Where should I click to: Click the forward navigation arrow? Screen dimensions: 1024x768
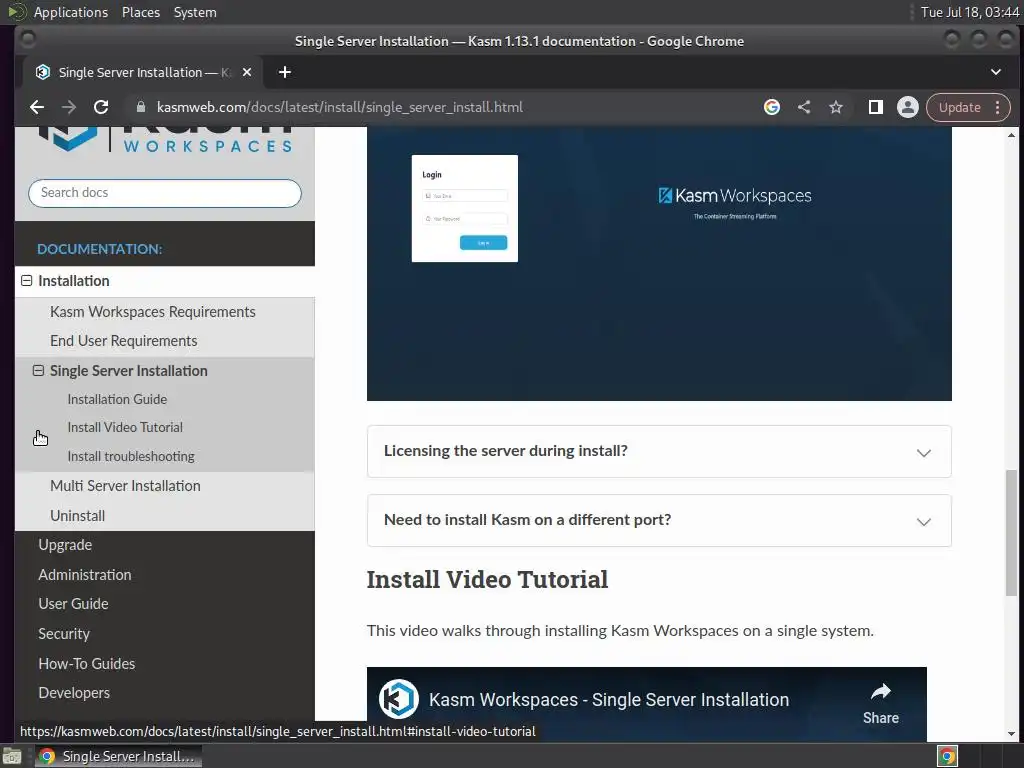pos(69,107)
